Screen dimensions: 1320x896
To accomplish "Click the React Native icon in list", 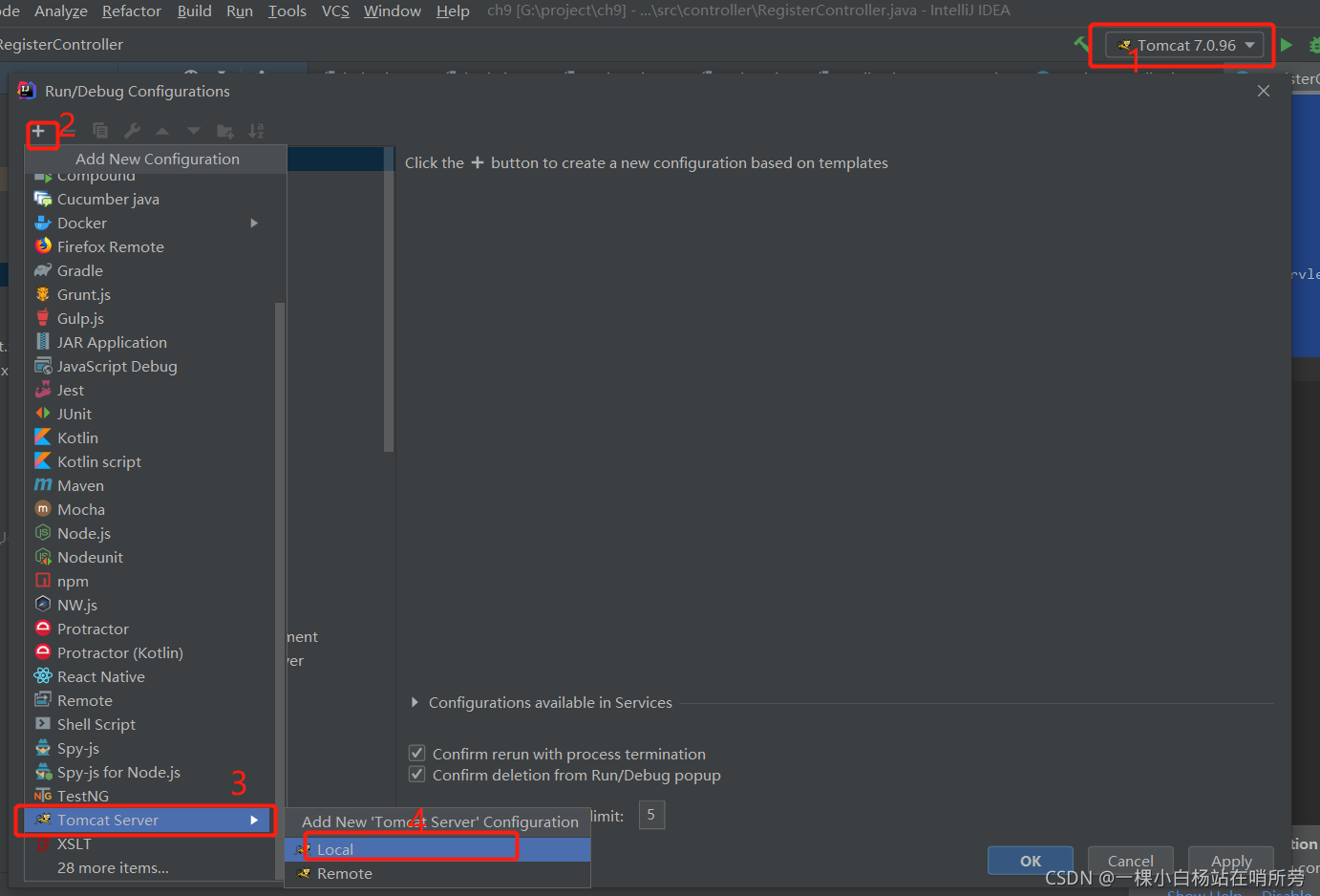I will click(x=43, y=676).
